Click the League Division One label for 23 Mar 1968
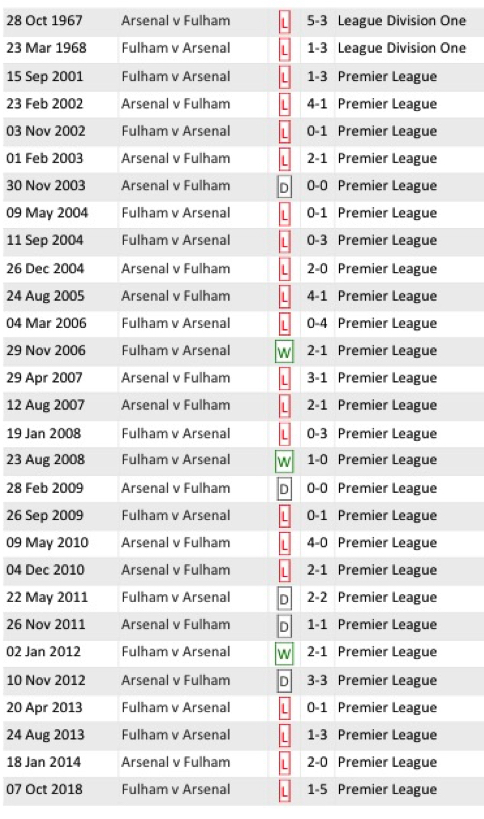Image resolution: width=484 pixels, height=819 pixels. pyautogui.click(x=402, y=48)
